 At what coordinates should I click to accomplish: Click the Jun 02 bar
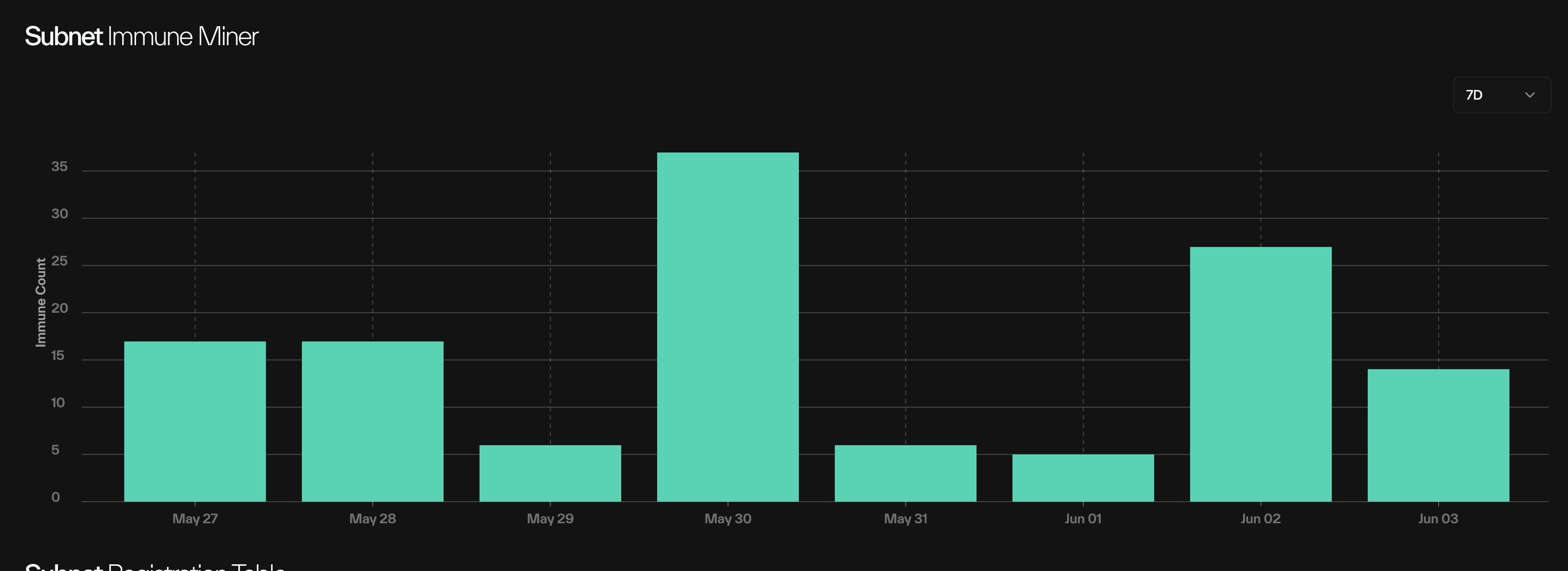[1260, 374]
